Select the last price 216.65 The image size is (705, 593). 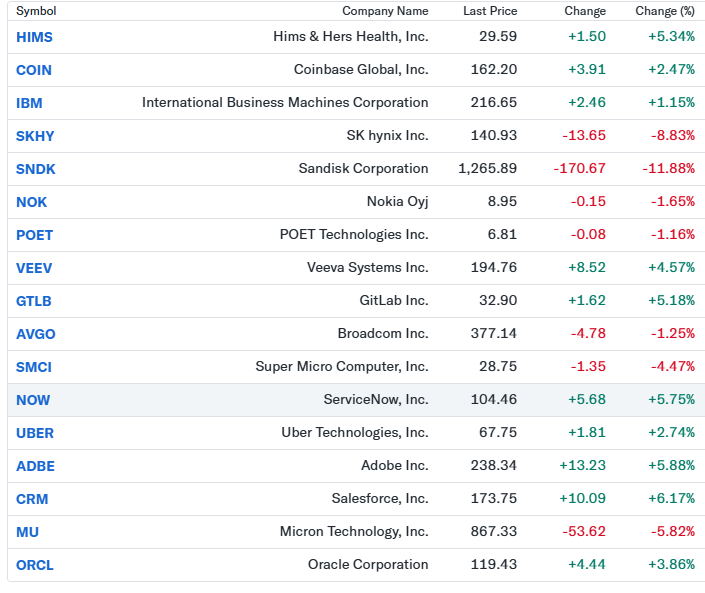494,102
